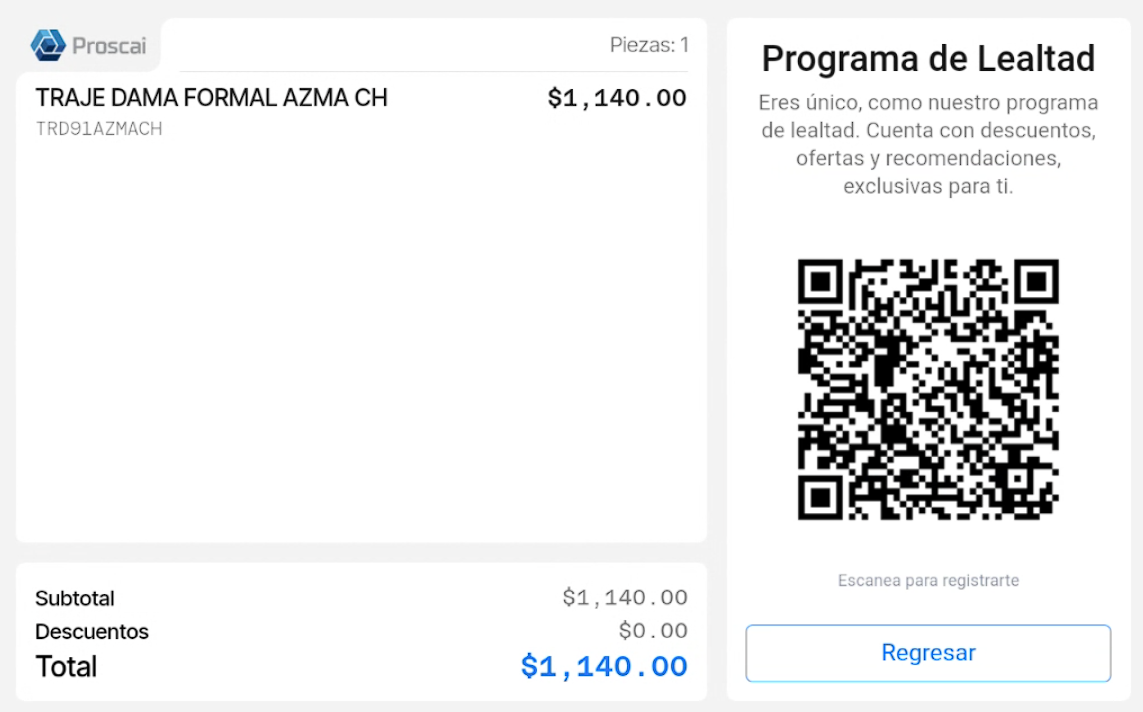
Task: Click the QR code top-left finder square
Action: (820, 281)
